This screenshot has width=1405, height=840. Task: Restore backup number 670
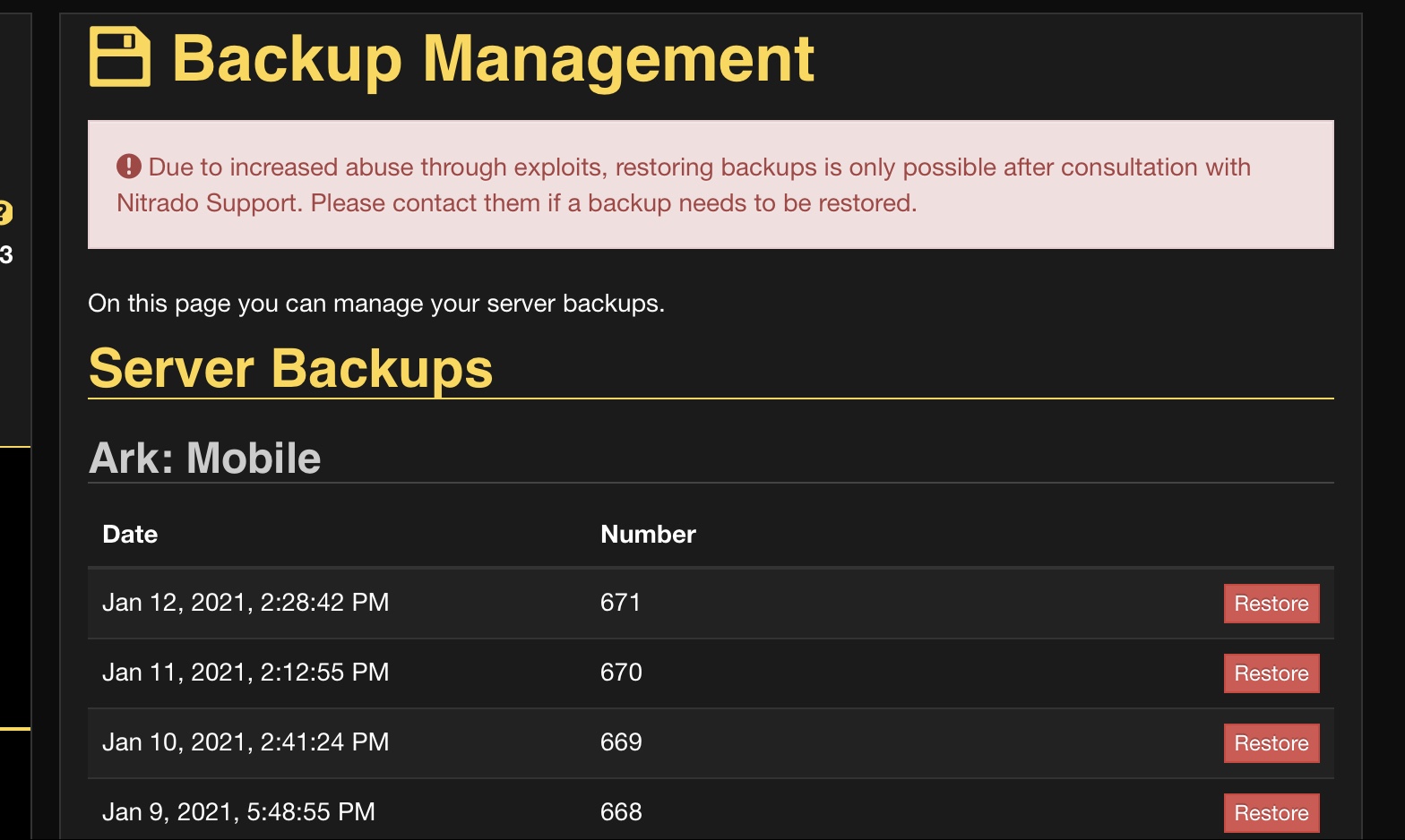pos(1271,673)
